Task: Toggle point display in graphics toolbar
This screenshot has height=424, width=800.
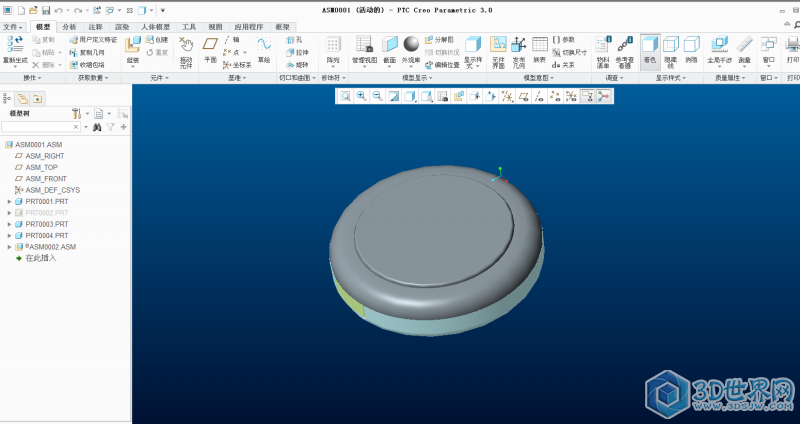Action: [x=555, y=96]
